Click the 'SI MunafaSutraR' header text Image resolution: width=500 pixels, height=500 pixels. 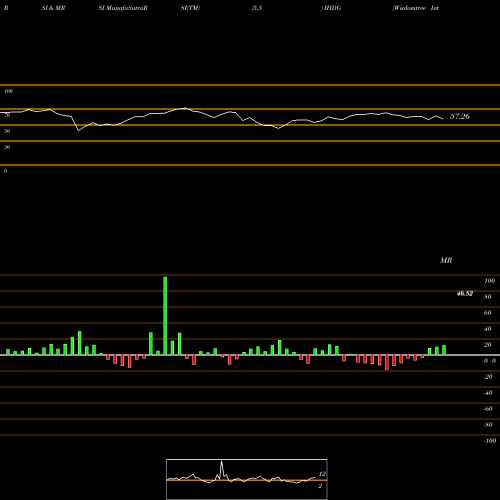(x=123, y=8)
